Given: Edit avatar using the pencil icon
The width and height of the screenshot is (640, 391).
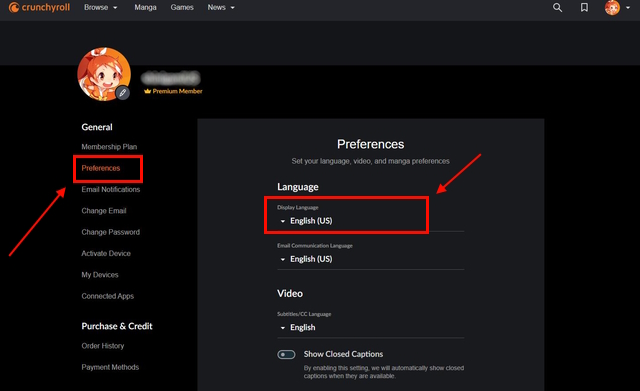Looking at the screenshot, I should point(122,93).
